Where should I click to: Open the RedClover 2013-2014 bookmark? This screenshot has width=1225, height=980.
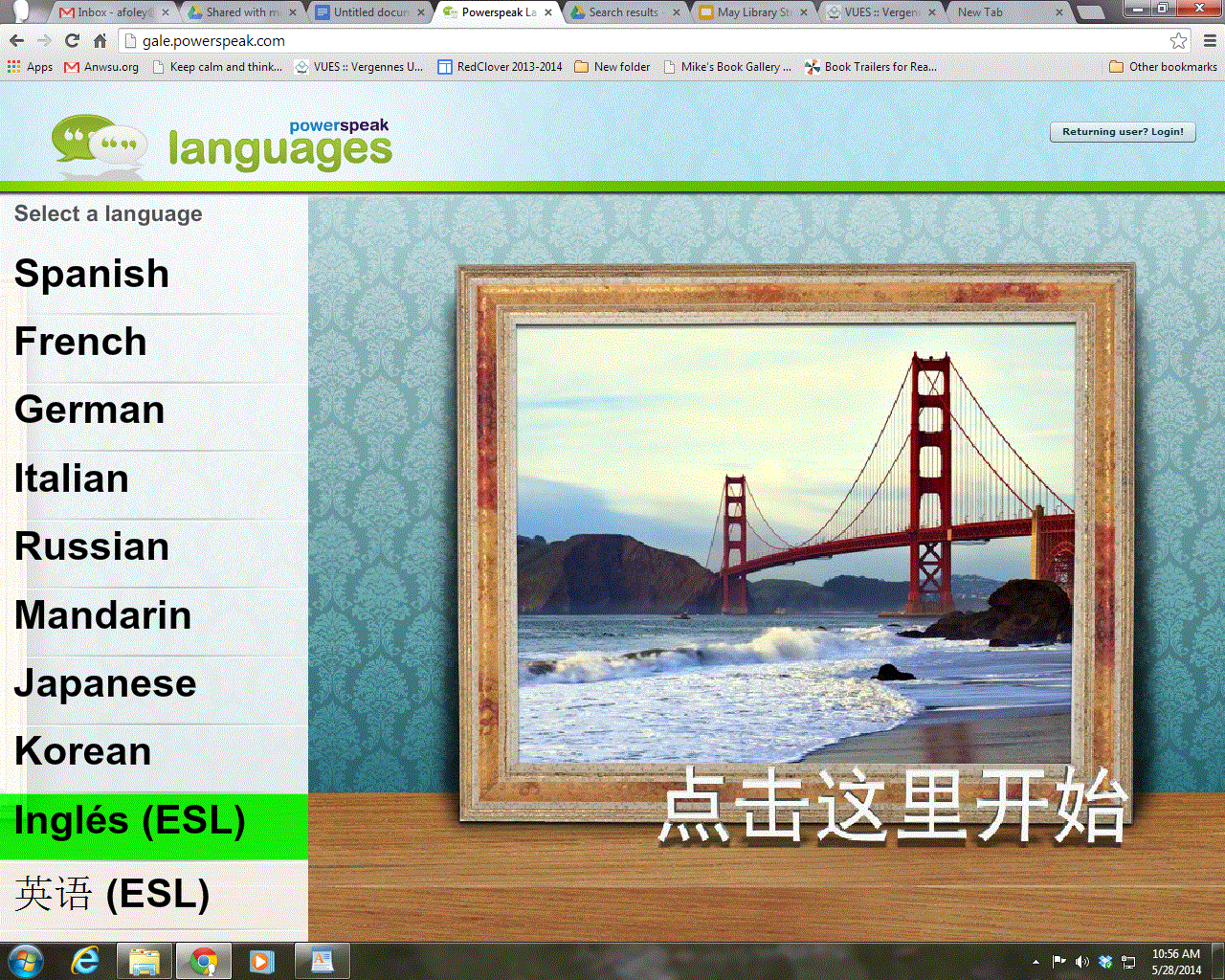point(500,67)
